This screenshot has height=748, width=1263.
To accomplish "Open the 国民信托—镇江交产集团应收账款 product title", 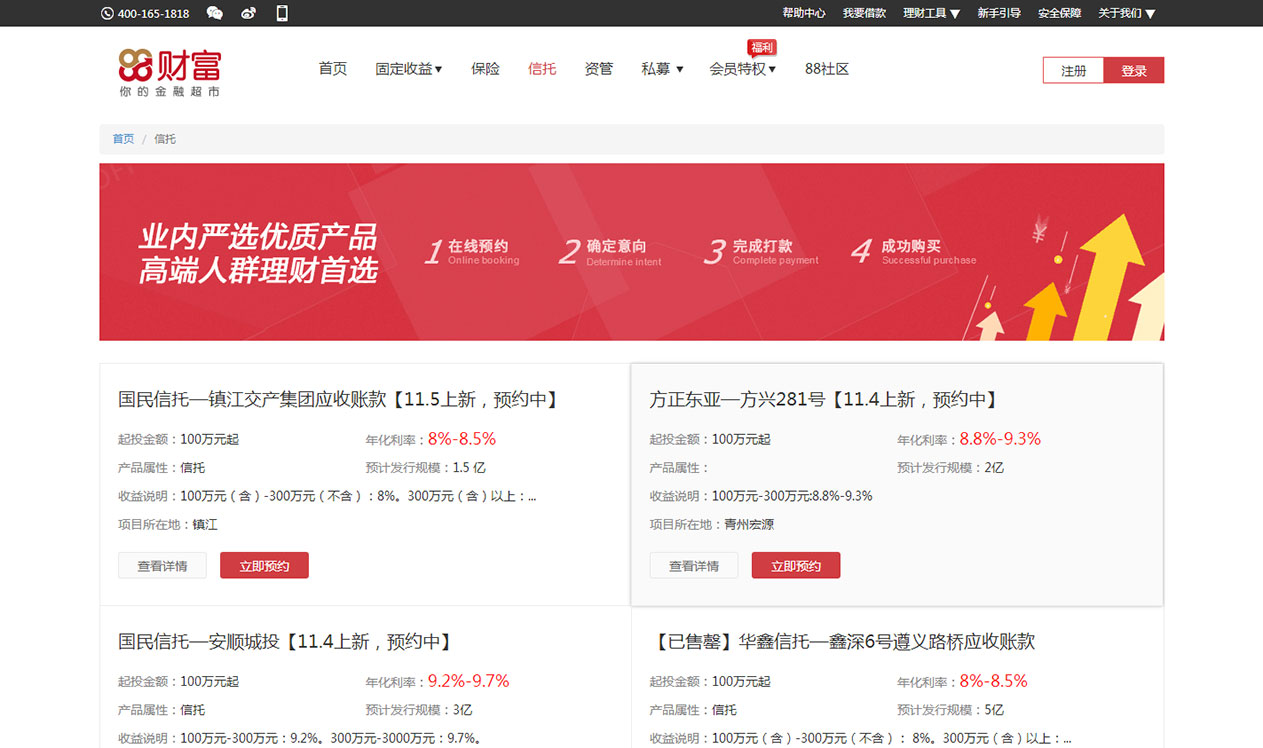I will pyautogui.click(x=338, y=400).
